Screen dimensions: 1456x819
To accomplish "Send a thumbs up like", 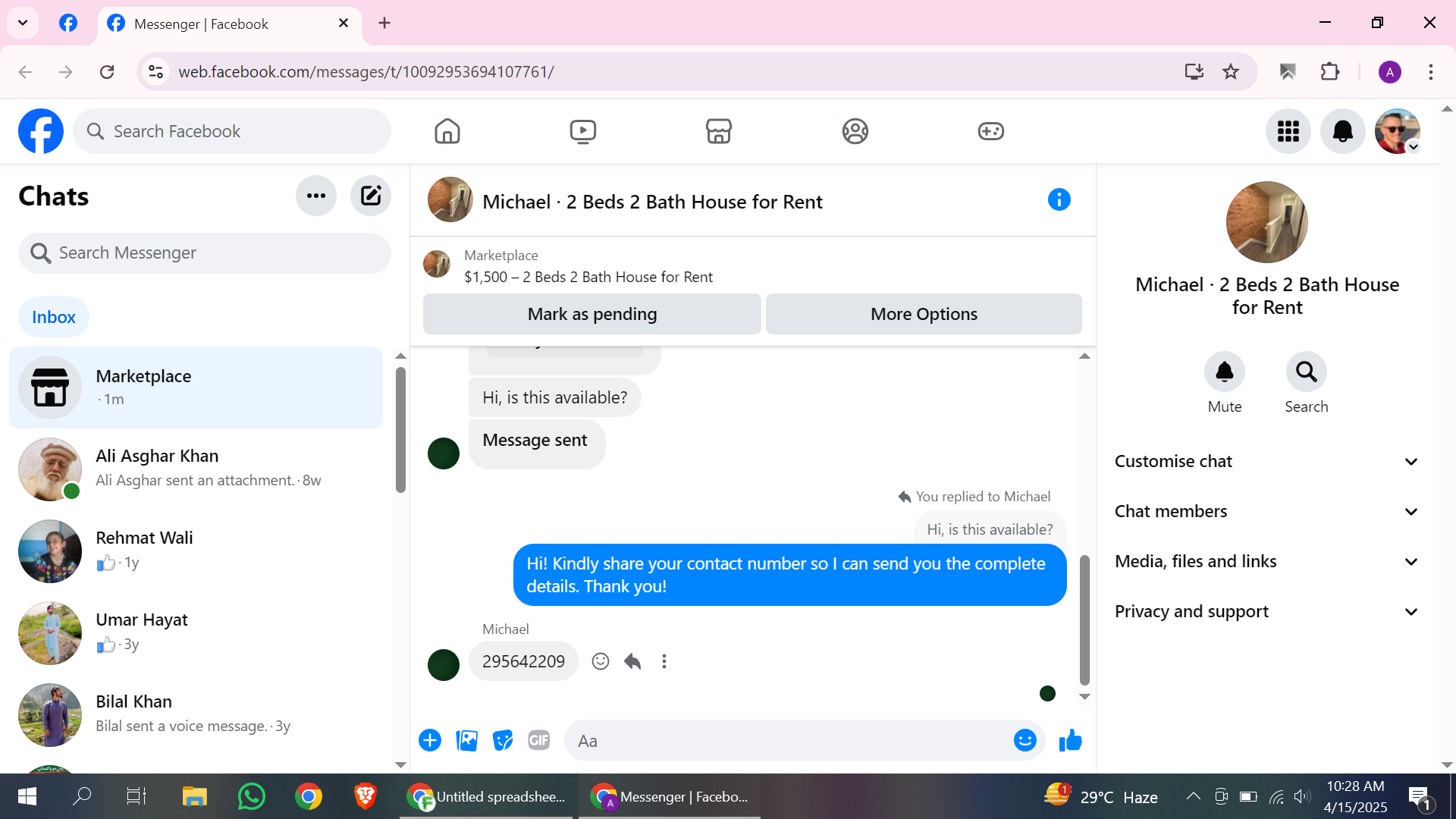I will coord(1070,740).
